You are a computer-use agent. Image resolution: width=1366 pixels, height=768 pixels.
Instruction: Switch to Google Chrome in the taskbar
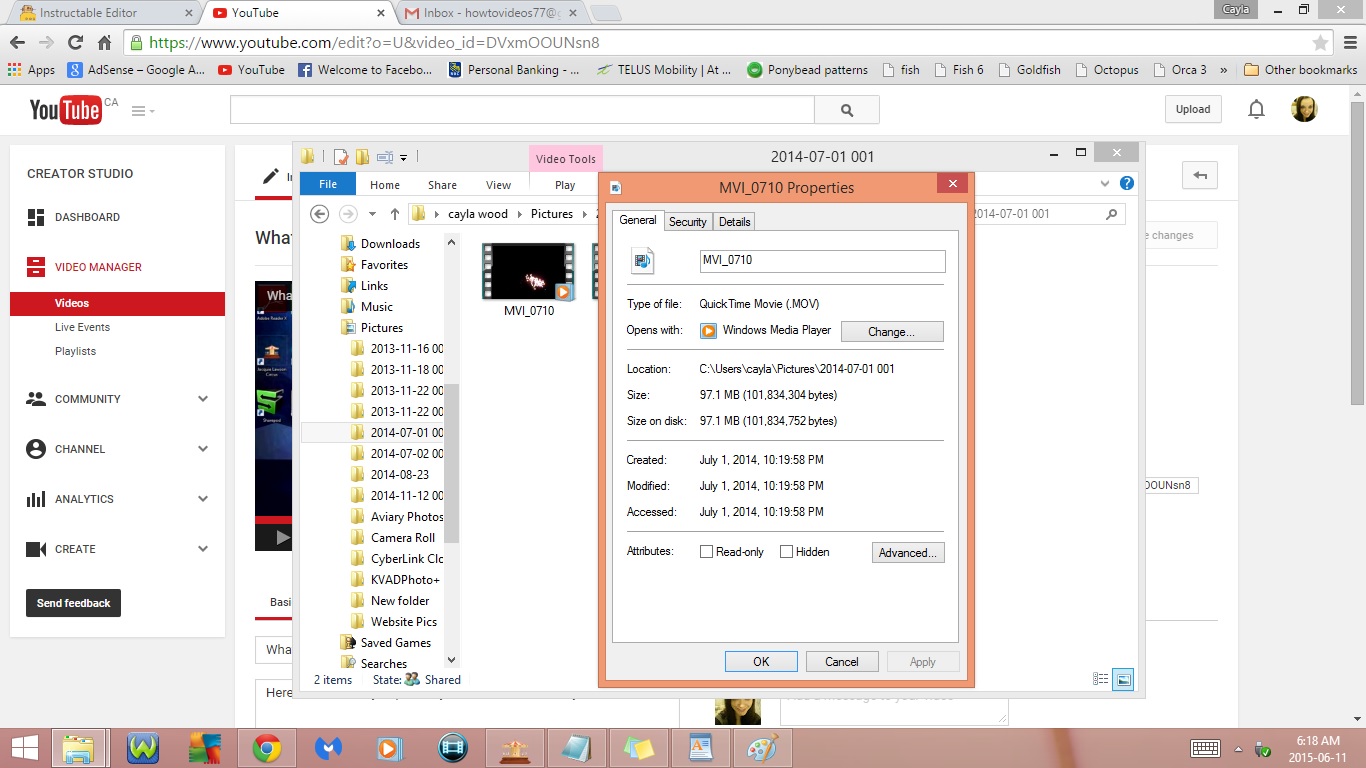click(x=266, y=748)
